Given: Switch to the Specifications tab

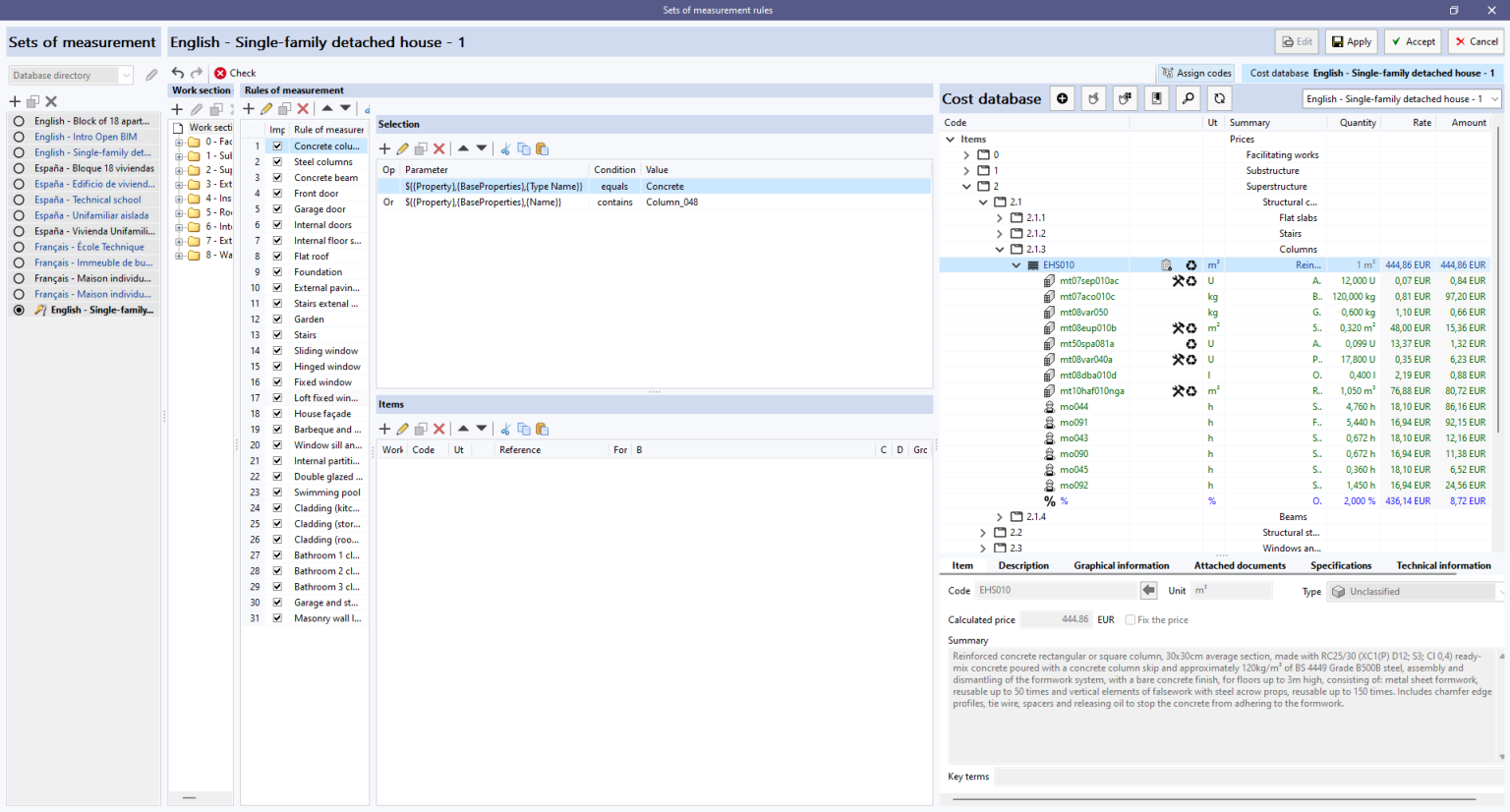Looking at the screenshot, I should point(1341,565).
